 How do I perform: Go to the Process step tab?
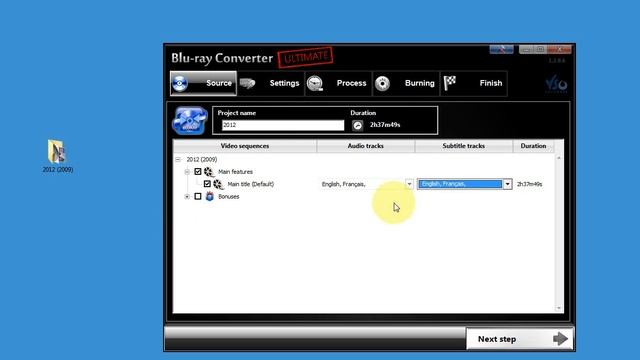click(x=338, y=83)
